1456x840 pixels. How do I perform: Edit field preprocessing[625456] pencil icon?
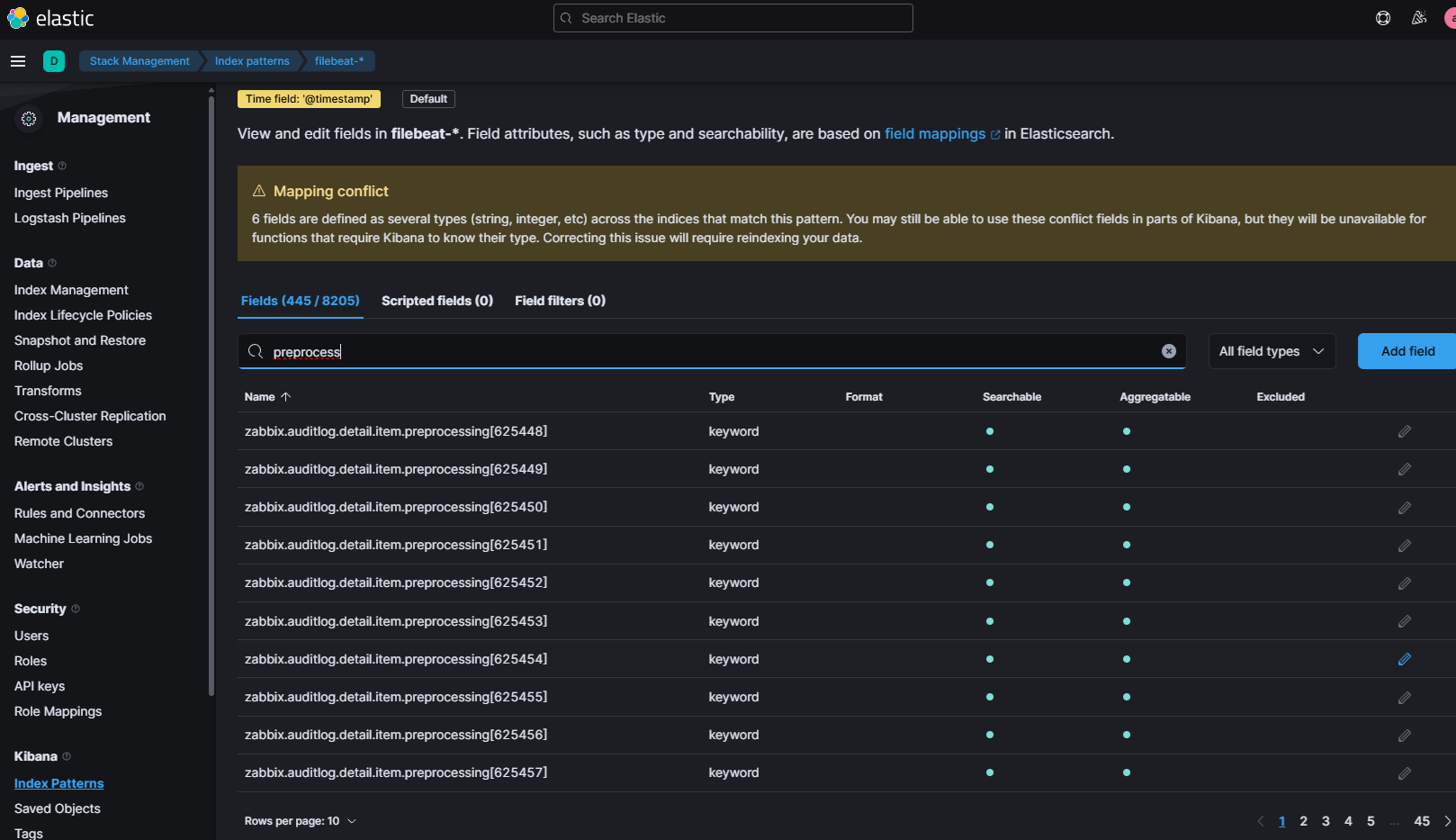(x=1405, y=736)
